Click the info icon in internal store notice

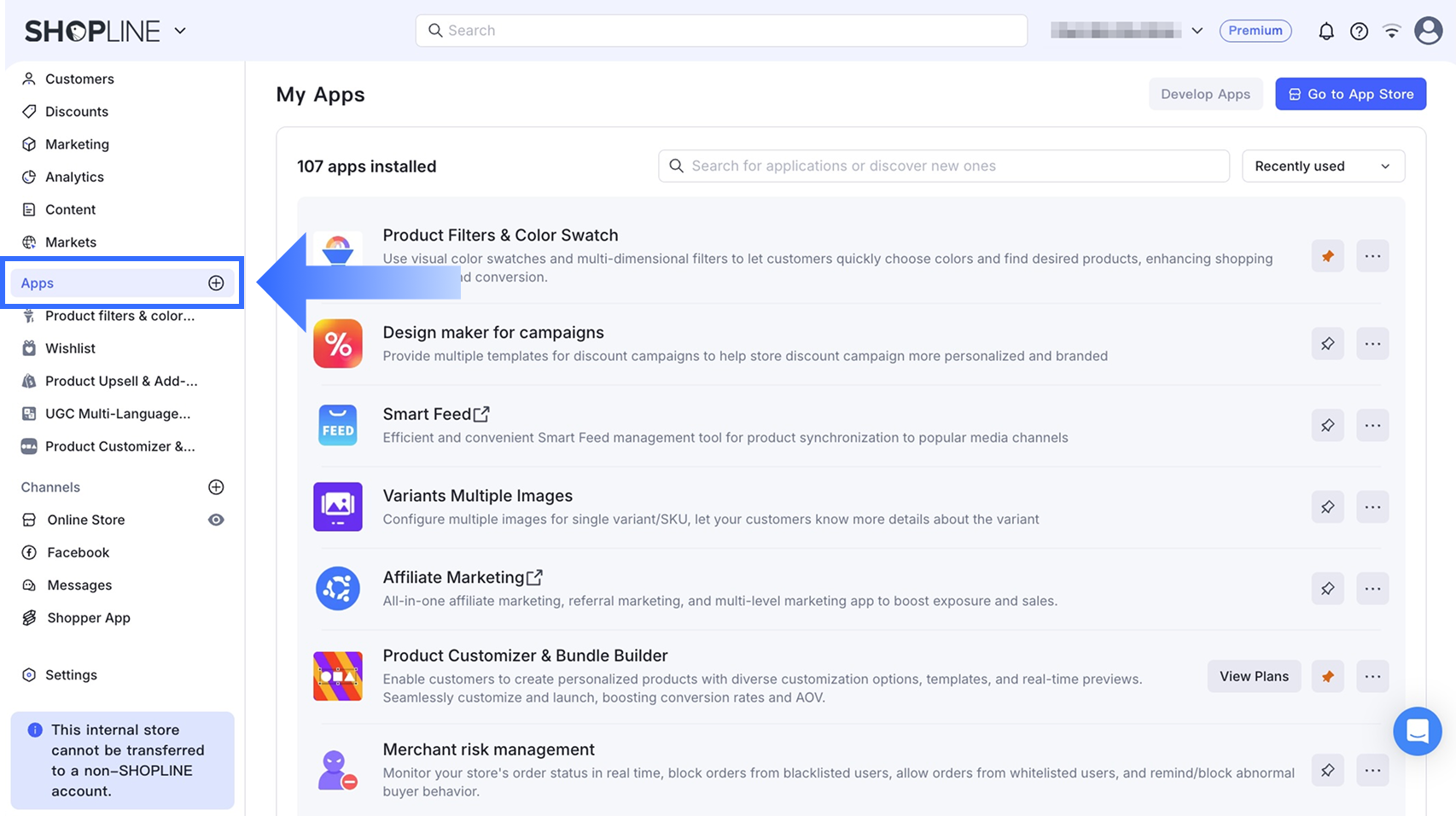click(x=35, y=730)
